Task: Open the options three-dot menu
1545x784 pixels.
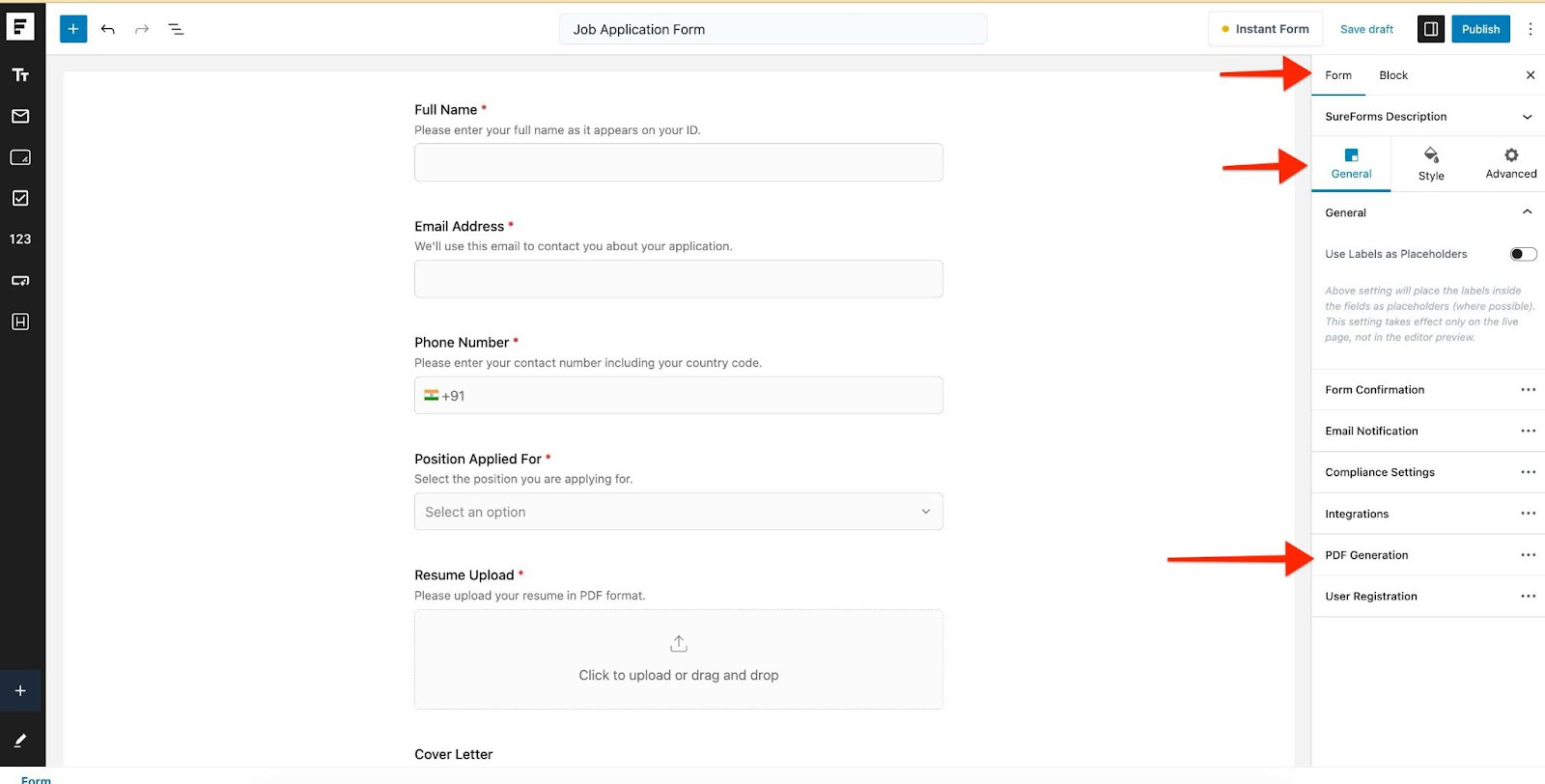Action: 1531,29
